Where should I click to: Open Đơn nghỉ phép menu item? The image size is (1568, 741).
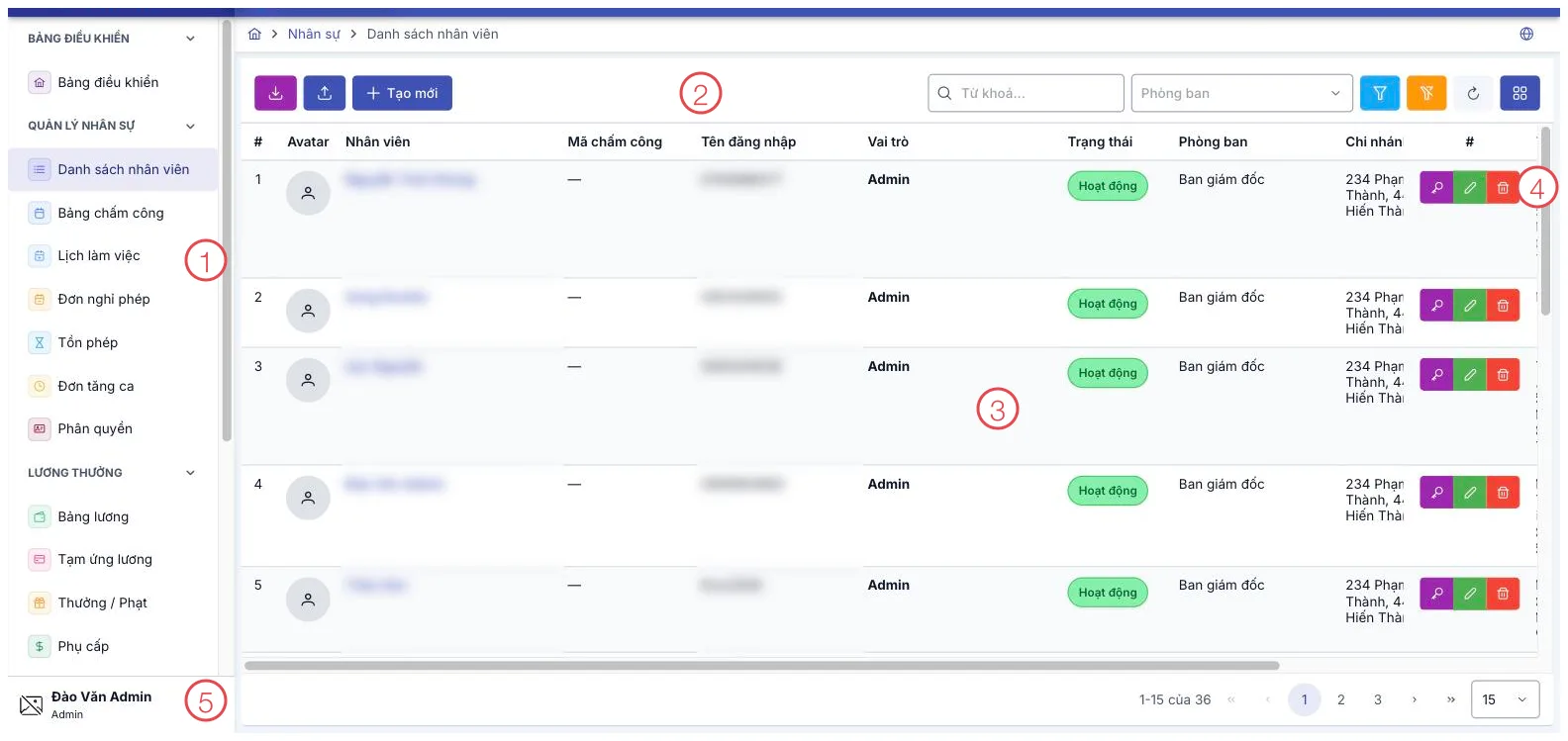coord(113,299)
